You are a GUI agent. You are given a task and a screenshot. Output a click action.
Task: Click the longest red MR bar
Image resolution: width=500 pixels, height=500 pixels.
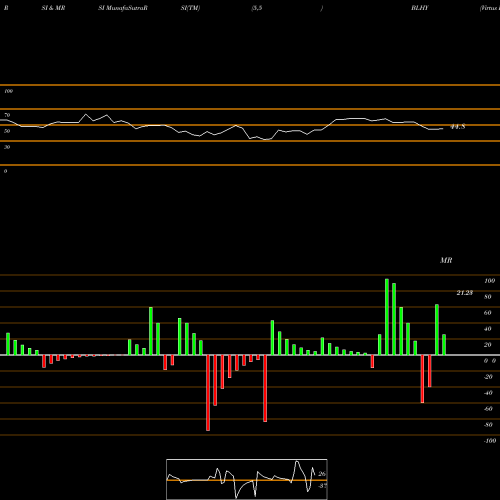(x=208, y=393)
